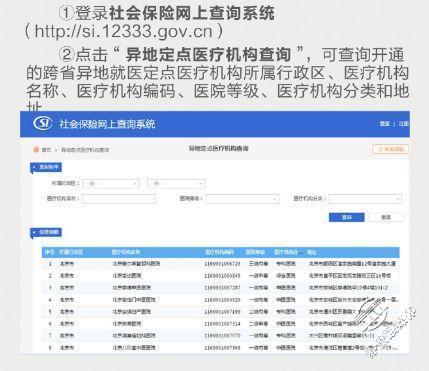Click the blue 查询 search button
The width and height of the screenshot is (429, 371).
point(347,217)
